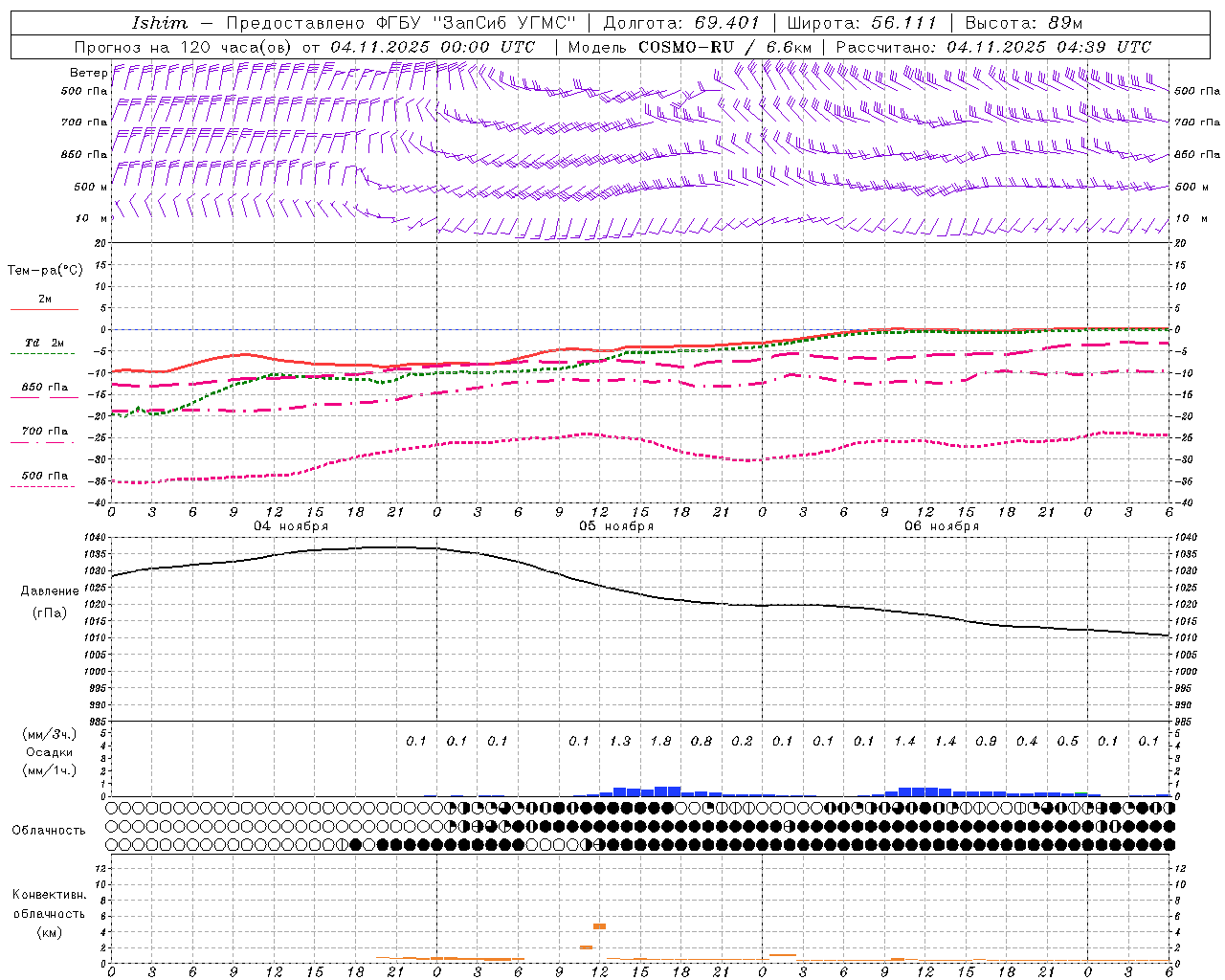Screen dimensions: 1225x980
Task: Click the 700 гПа temperature legend entry
Action: (x=44, y=431)
